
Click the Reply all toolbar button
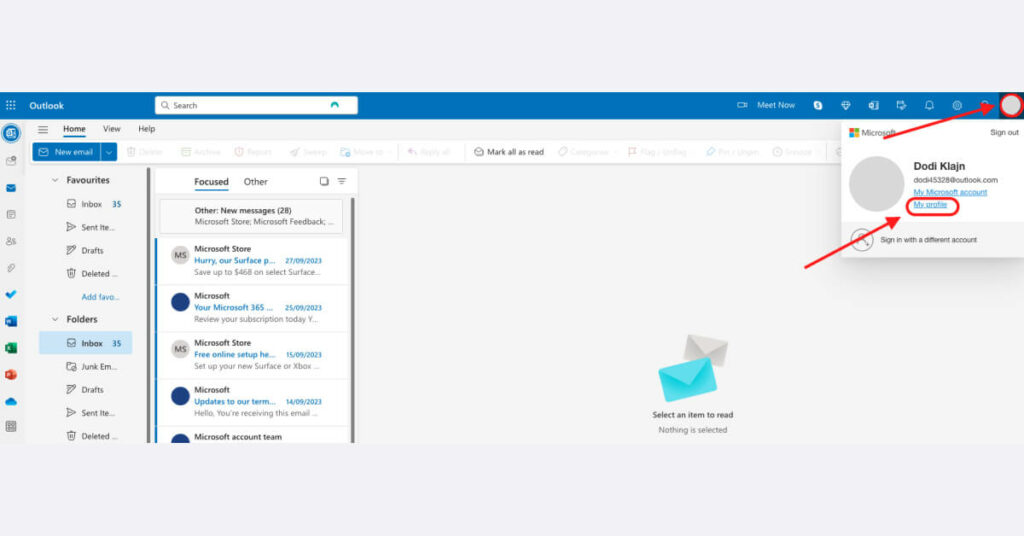[428, 151]
